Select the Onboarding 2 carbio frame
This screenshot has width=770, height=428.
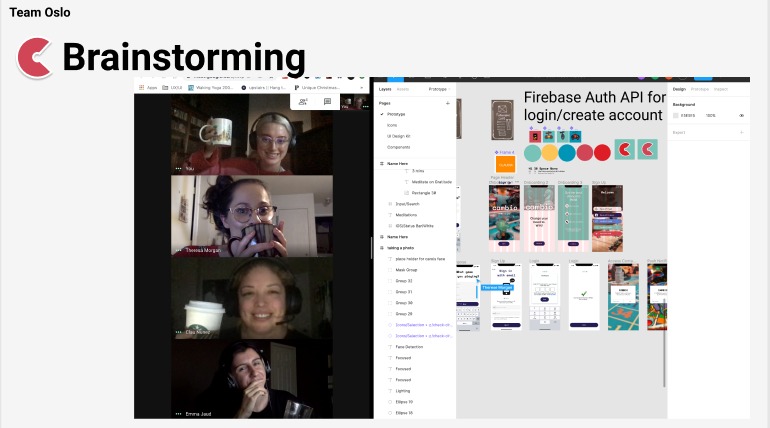coord(539,219)
